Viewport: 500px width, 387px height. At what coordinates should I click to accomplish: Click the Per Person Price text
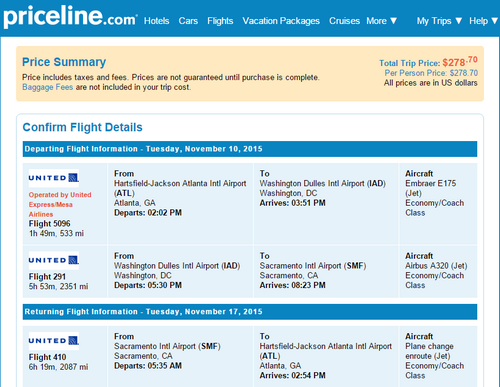431,73
